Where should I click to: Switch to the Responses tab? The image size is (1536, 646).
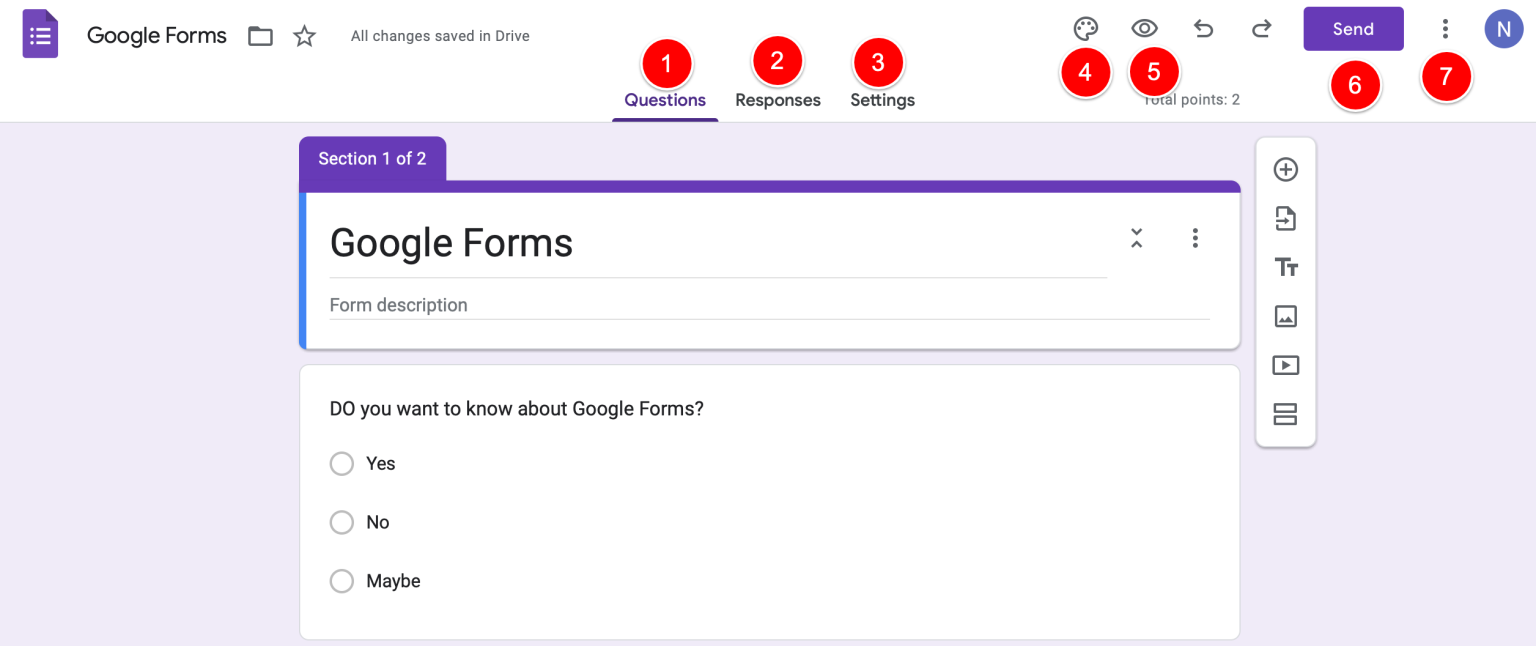pyautogui.click(x=778, y=100)
